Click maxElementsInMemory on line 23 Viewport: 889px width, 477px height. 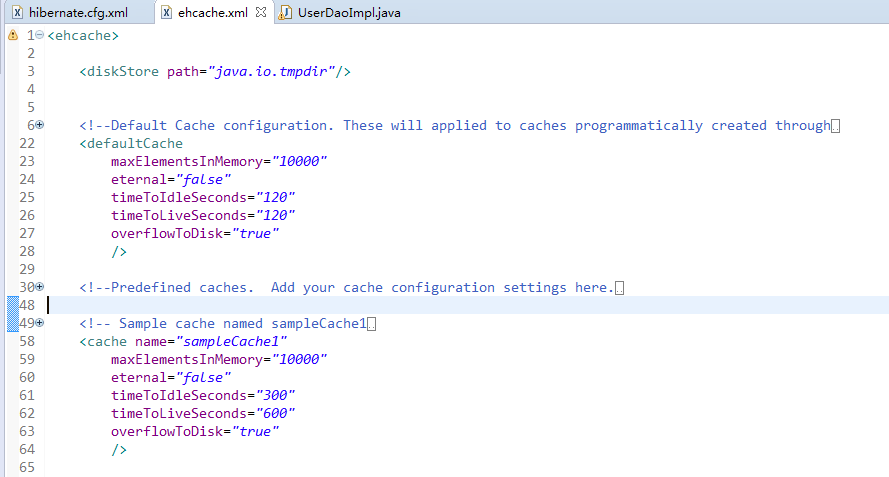pyautogui.click(x=187, y=162)
